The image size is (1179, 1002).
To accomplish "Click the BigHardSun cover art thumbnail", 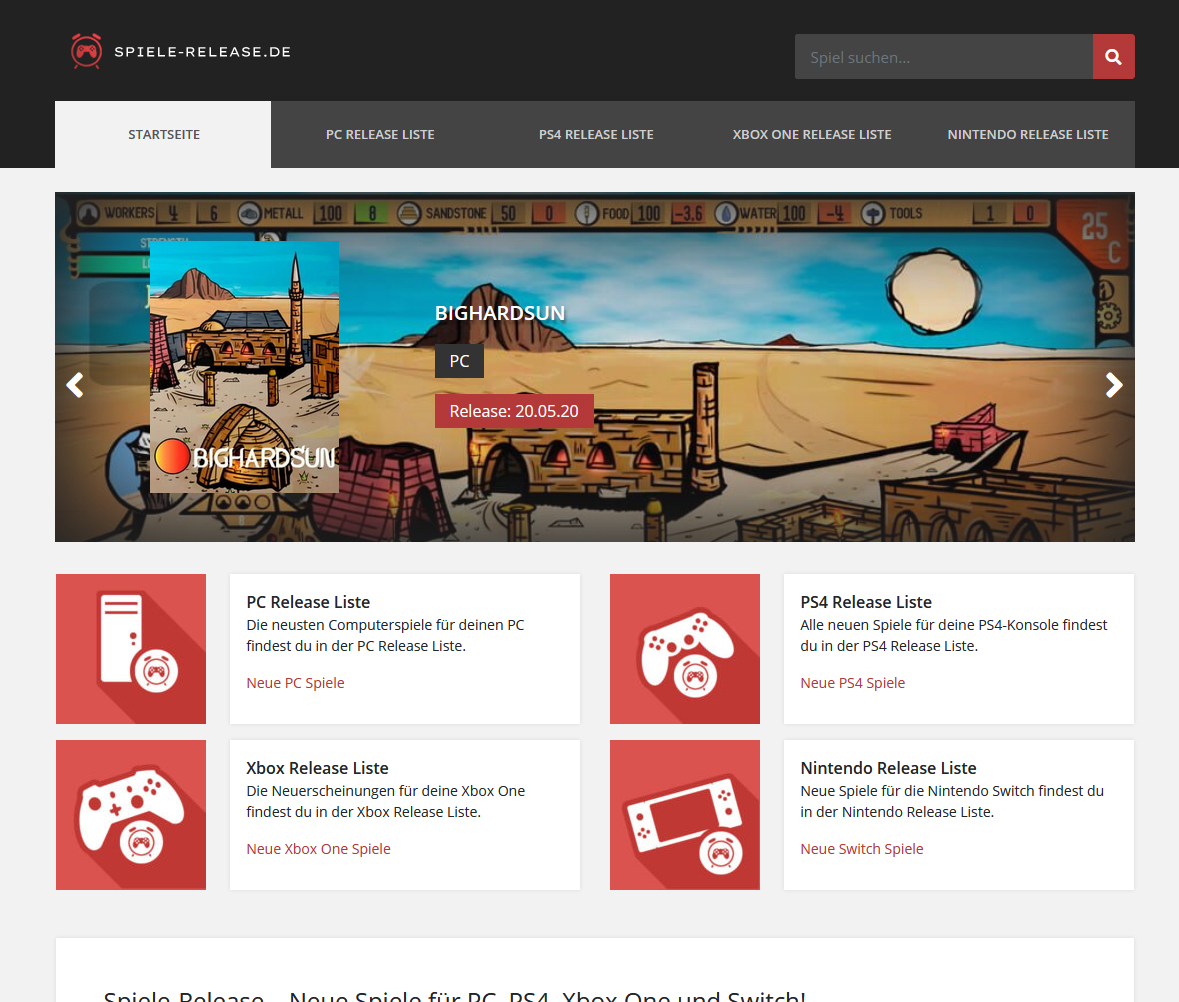I will click(244, 367).
